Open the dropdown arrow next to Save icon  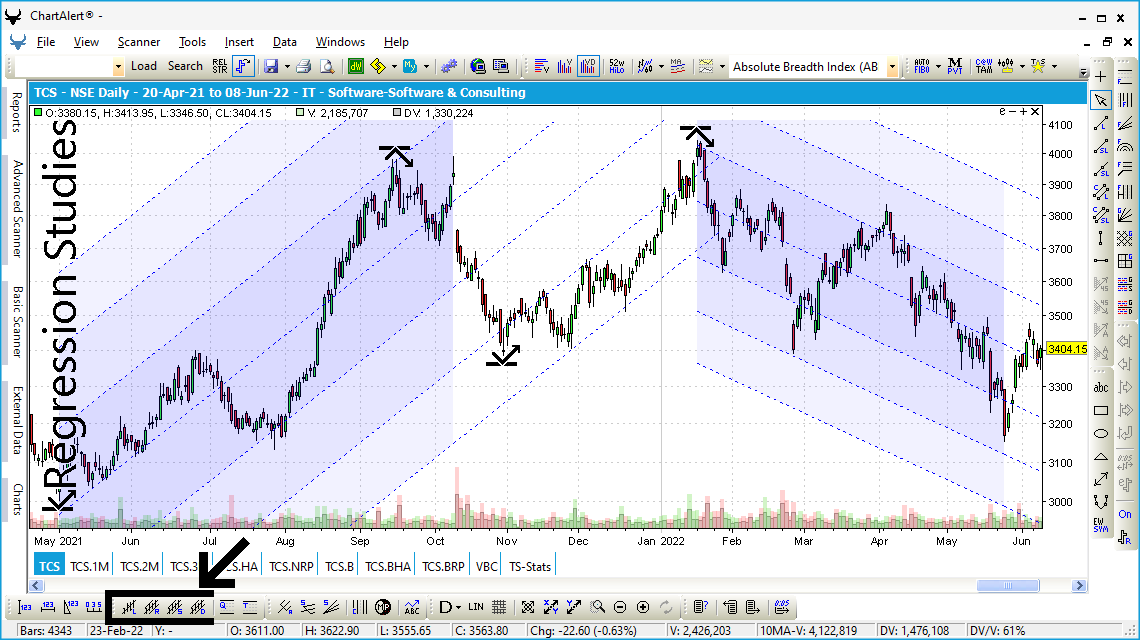click(287, 66)
